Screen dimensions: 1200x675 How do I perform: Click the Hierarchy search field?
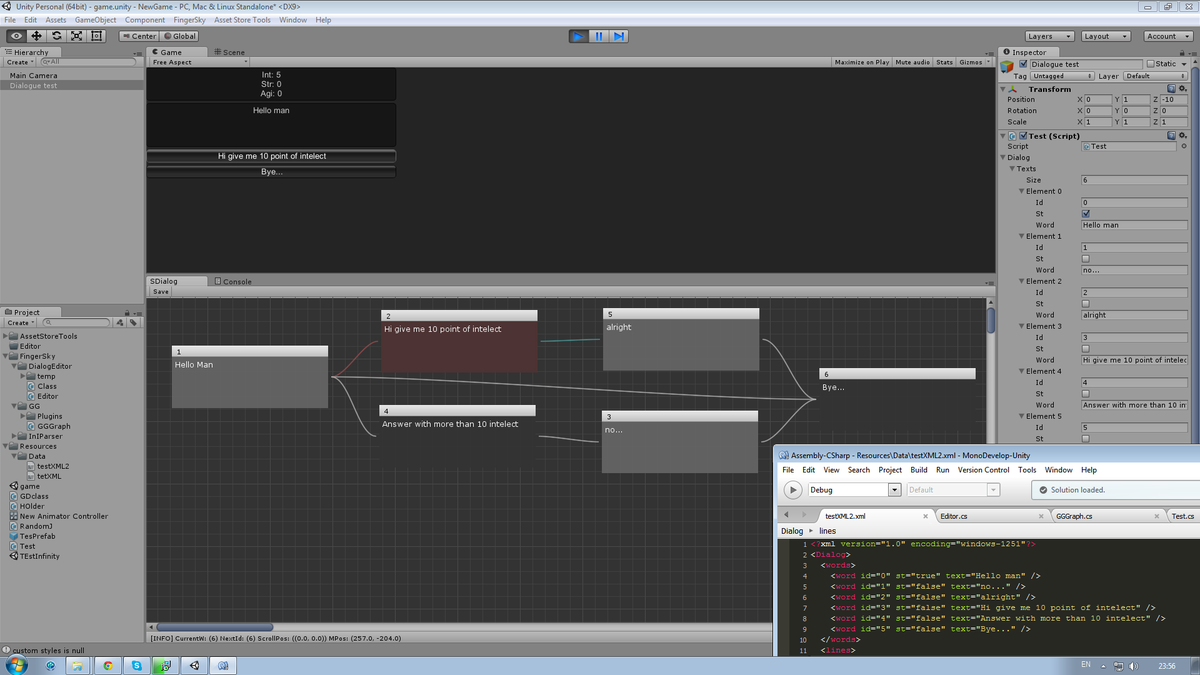tap(86, 62)
